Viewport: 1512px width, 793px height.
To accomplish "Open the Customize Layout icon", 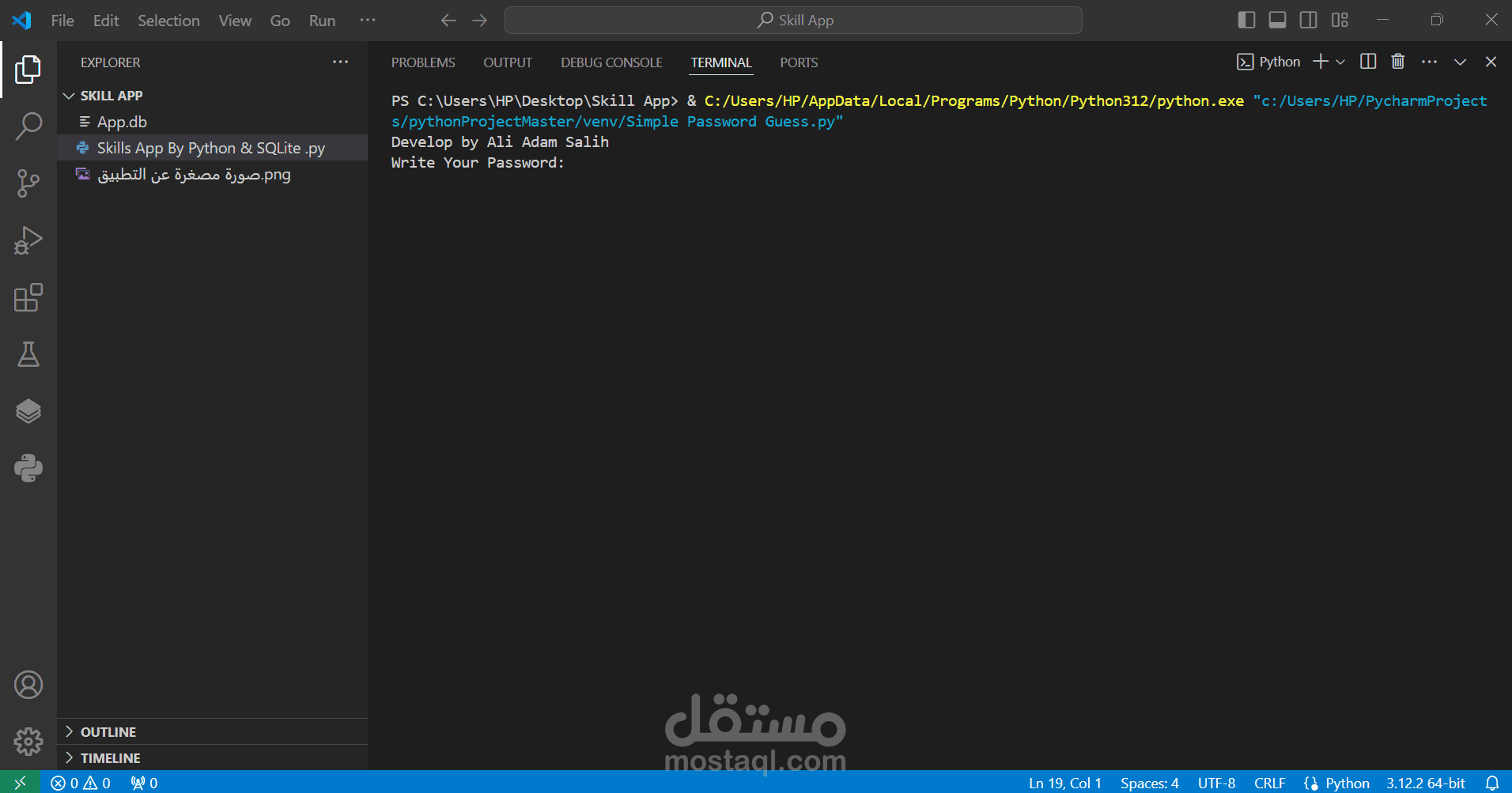I will [x=1340, y=20].
